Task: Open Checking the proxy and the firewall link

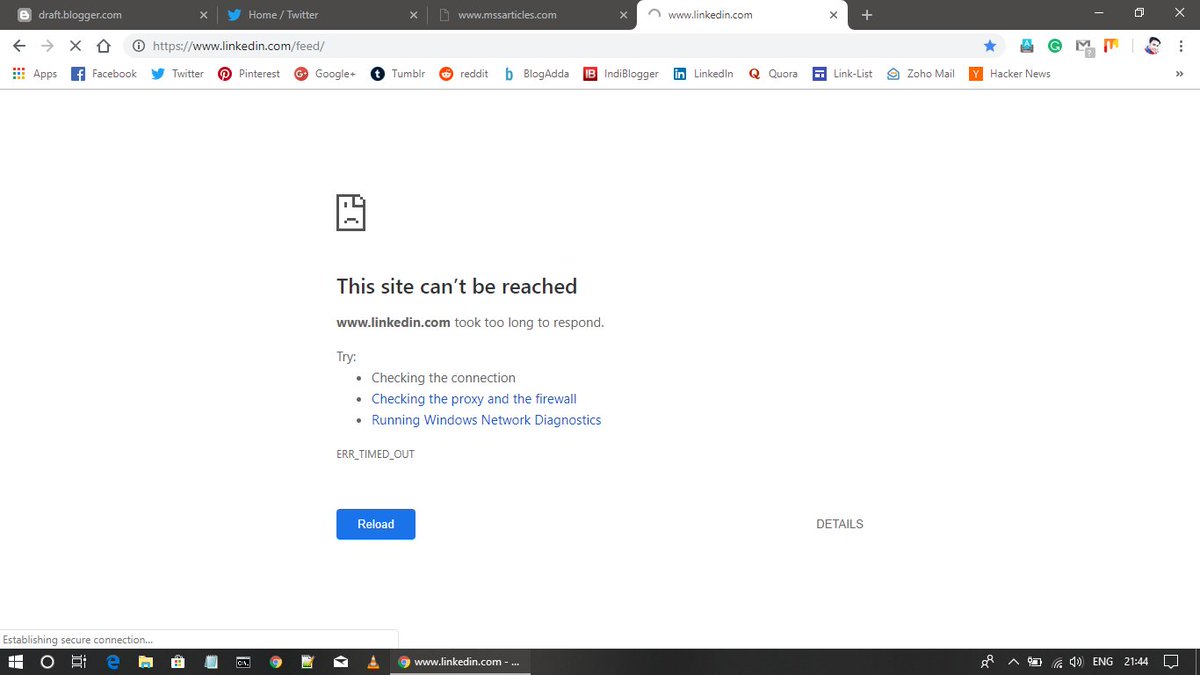Action: [x=474, y=399]
